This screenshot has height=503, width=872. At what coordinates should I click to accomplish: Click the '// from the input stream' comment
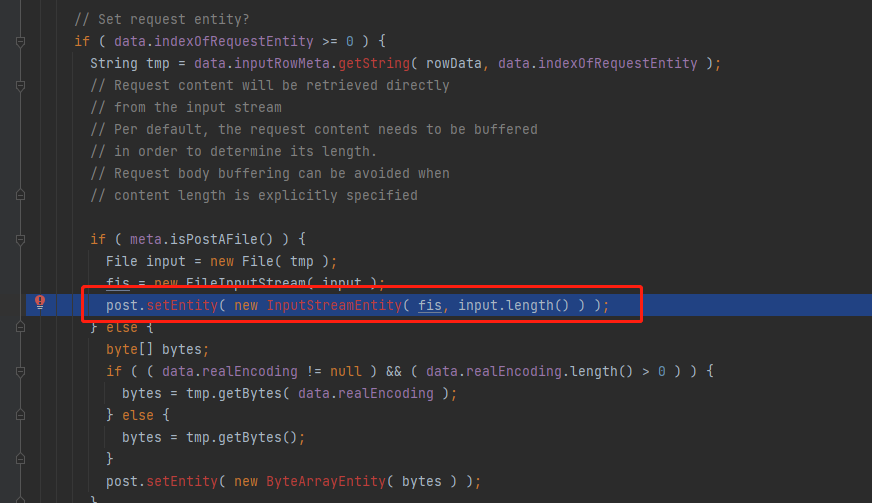point(186,107)
